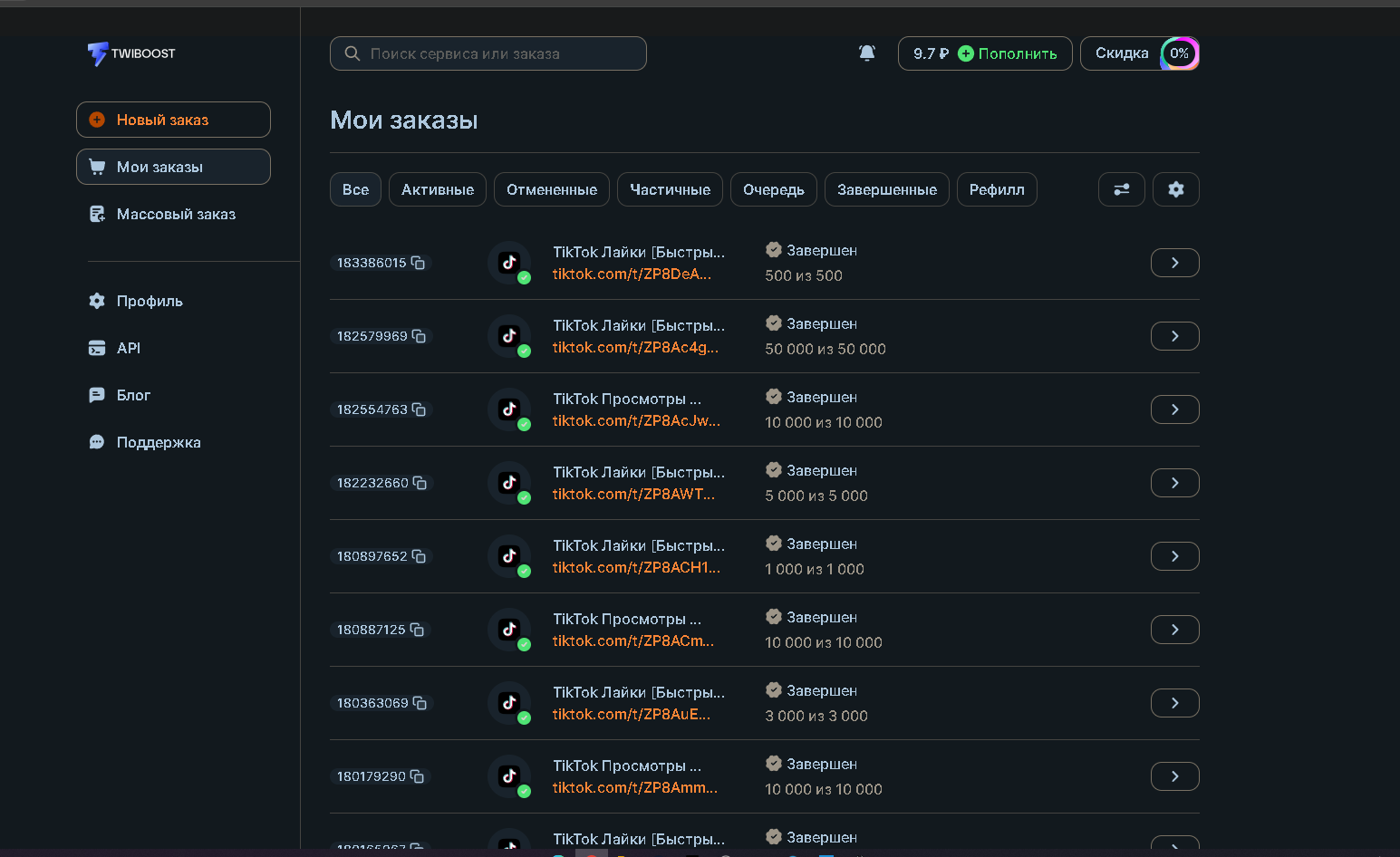Open link tiktok.com/t/ZP8ACm...
The width and height of the screenshot is (1400, 857).
pos(633,640)
